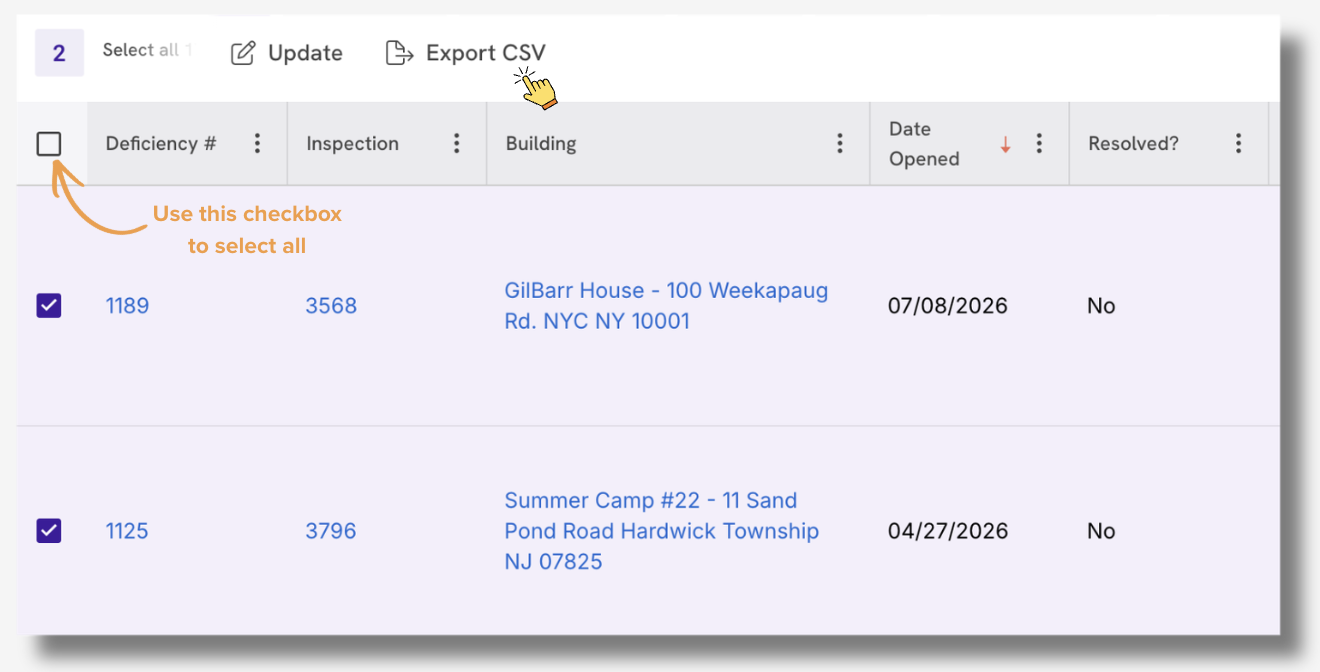Screen dimensions: 1320x672
Task: Open Deficiency # column options menu
Action: pos(257,143)
